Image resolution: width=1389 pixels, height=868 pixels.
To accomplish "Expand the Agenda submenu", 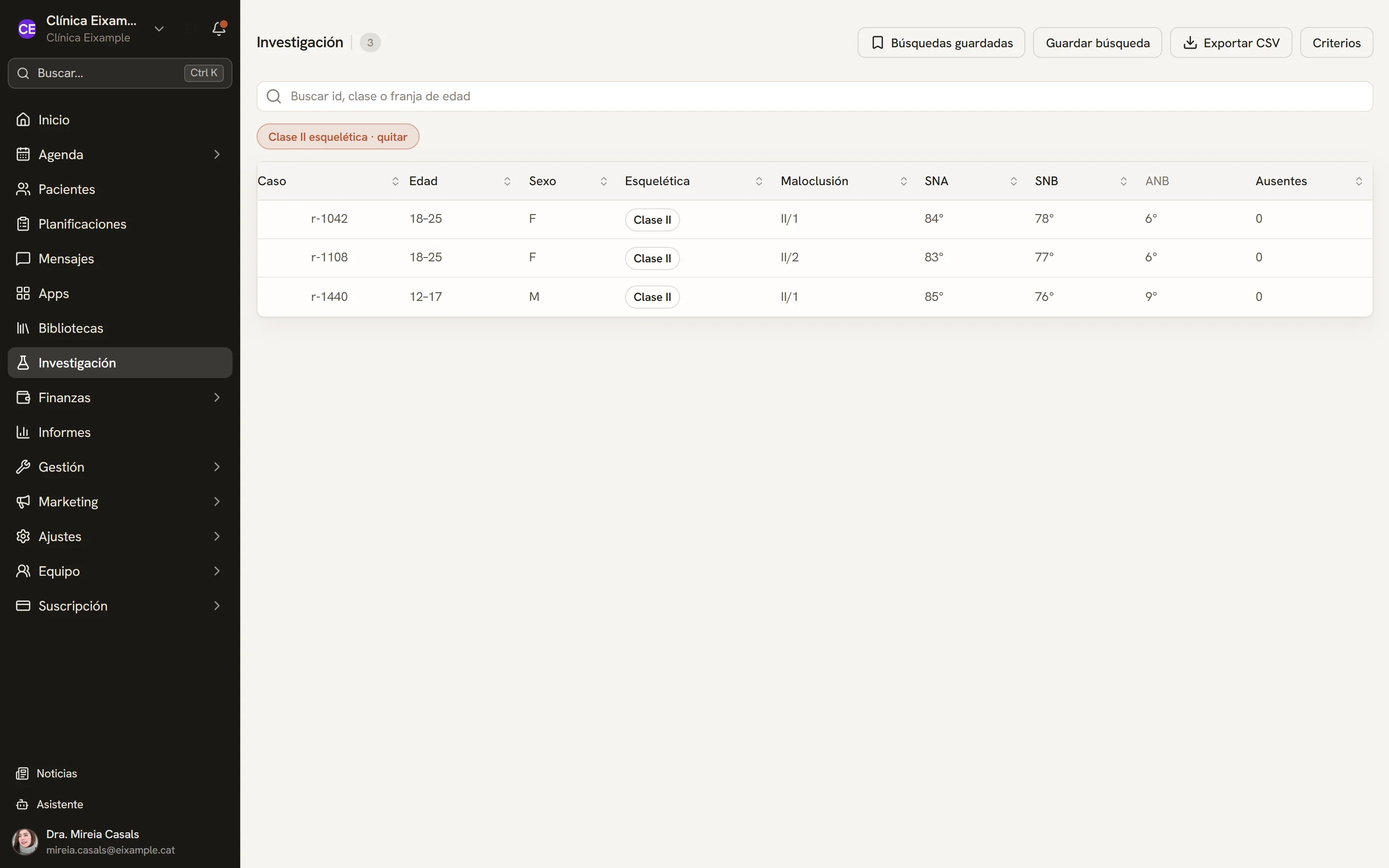I will pos(217,154).
